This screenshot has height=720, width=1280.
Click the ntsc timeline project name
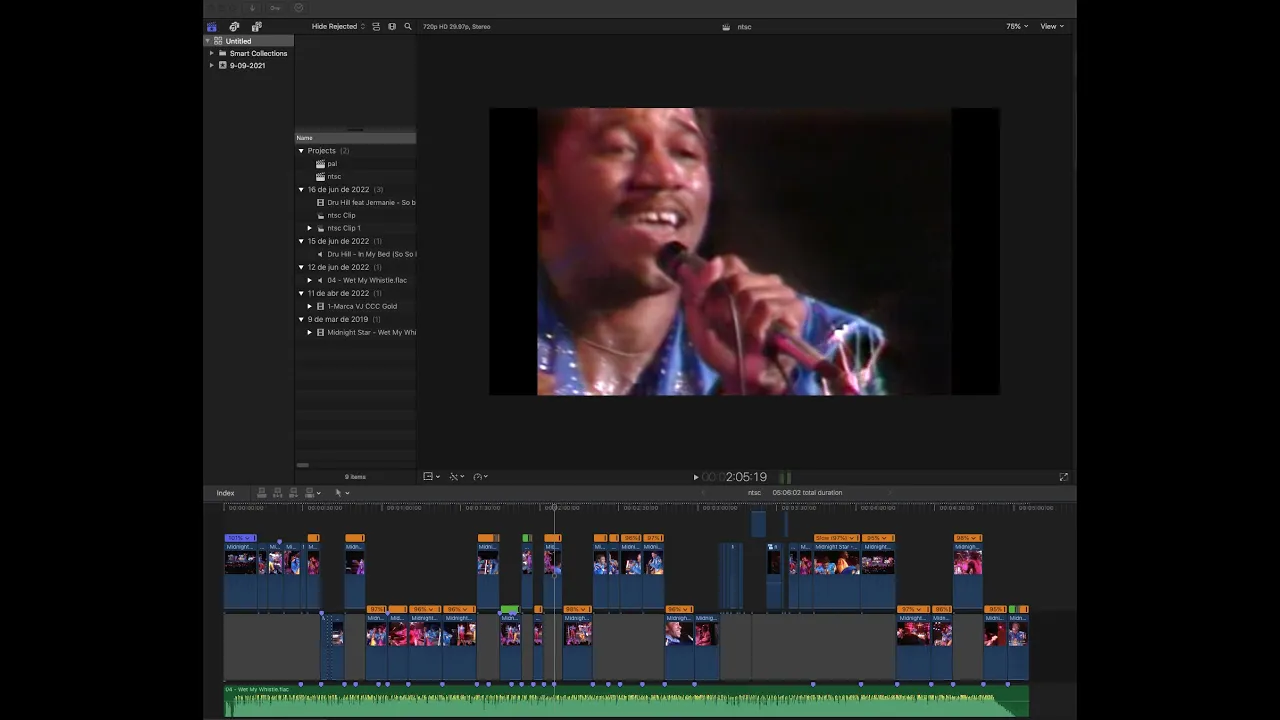tap(754, 493)
